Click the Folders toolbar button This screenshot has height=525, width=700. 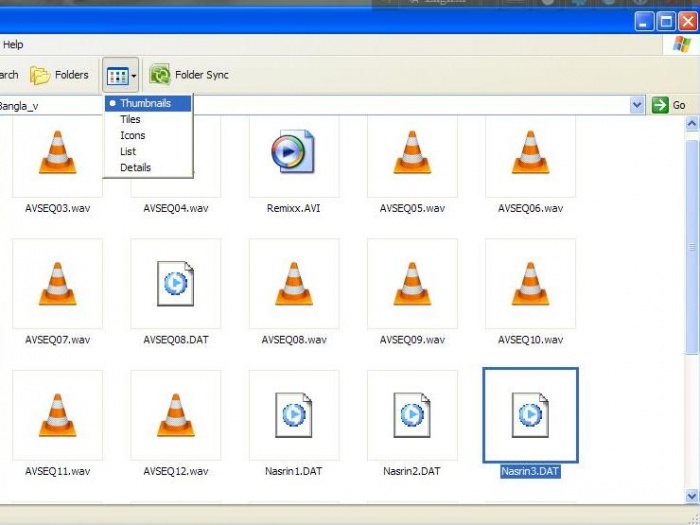[x=59, y=75]
